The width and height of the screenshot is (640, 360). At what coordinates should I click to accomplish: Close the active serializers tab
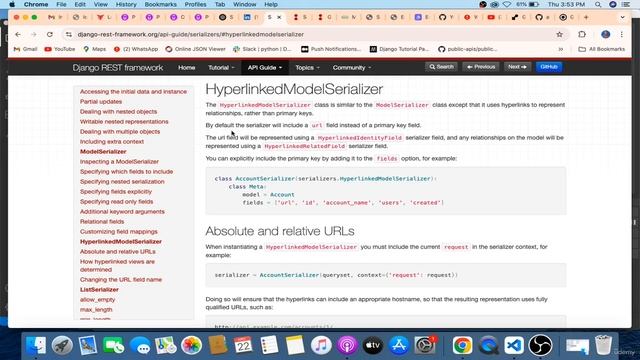coord(280,17)
